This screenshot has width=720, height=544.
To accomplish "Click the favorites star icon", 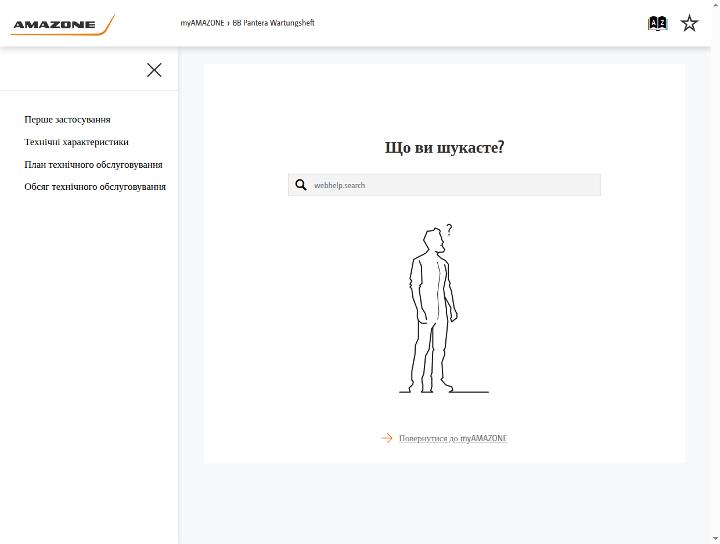I will pos(689,23).
